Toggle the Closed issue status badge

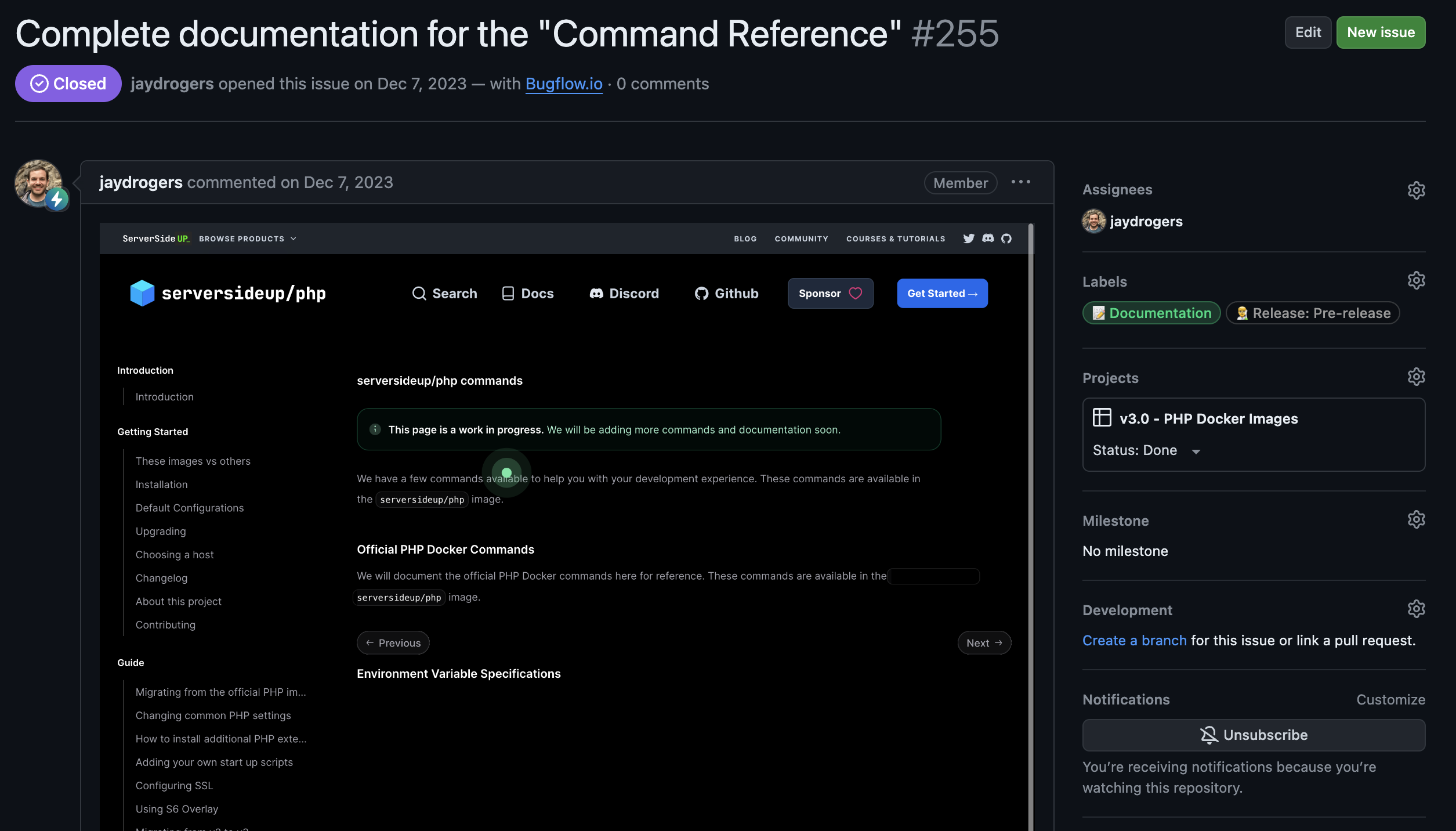point(68,83)
